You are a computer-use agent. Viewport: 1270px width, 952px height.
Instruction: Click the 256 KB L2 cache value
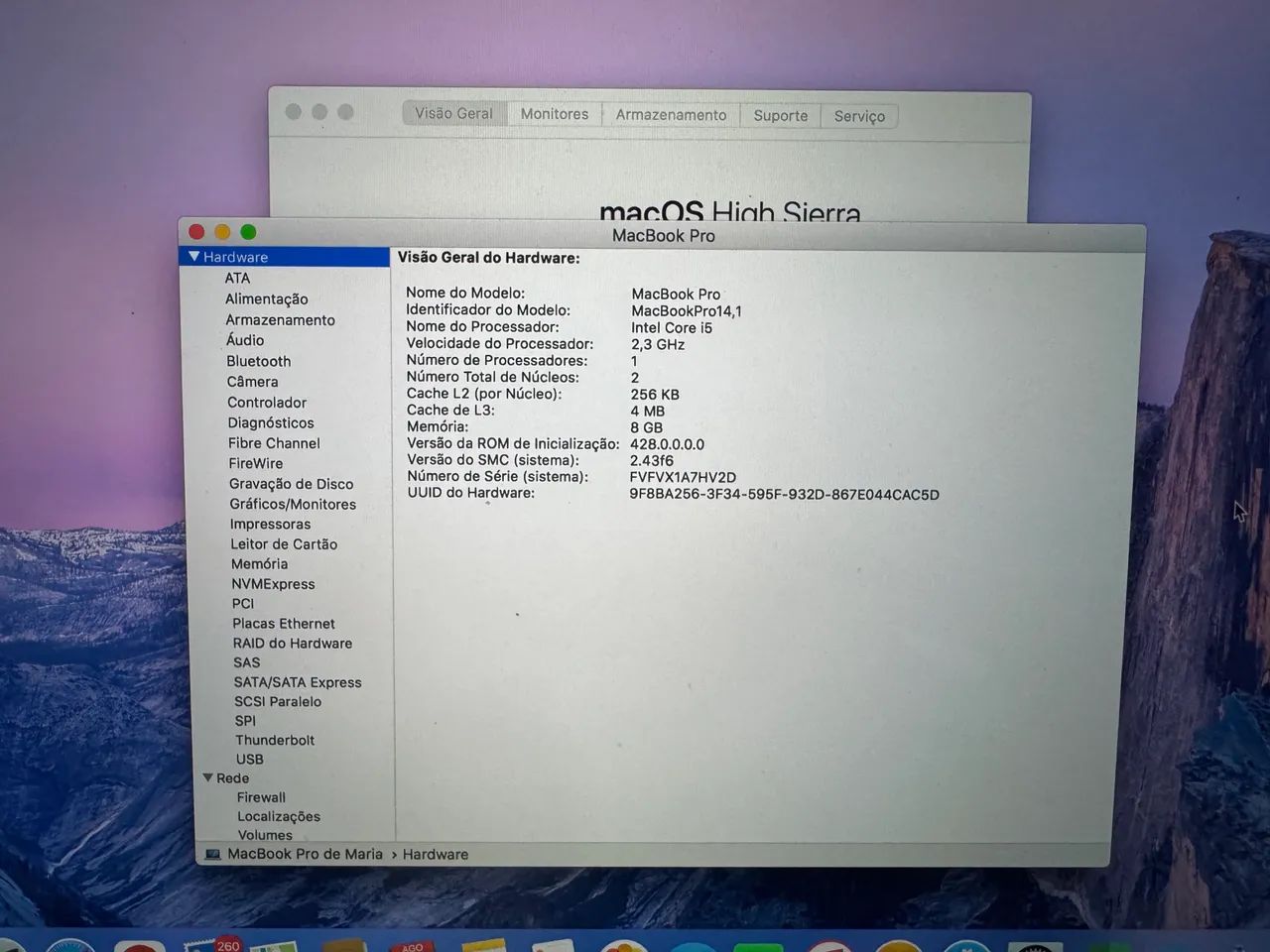pyautogui.click(x=655, y=395)
